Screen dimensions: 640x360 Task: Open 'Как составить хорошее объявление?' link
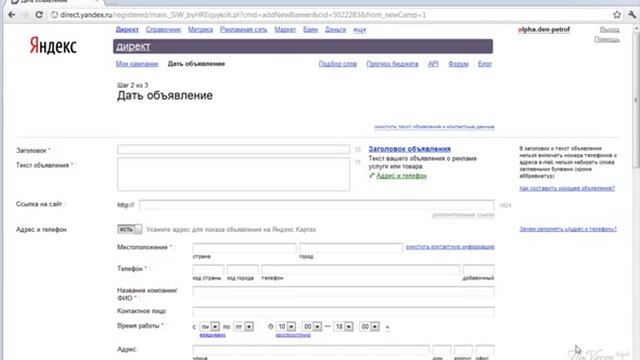(567, 188)
